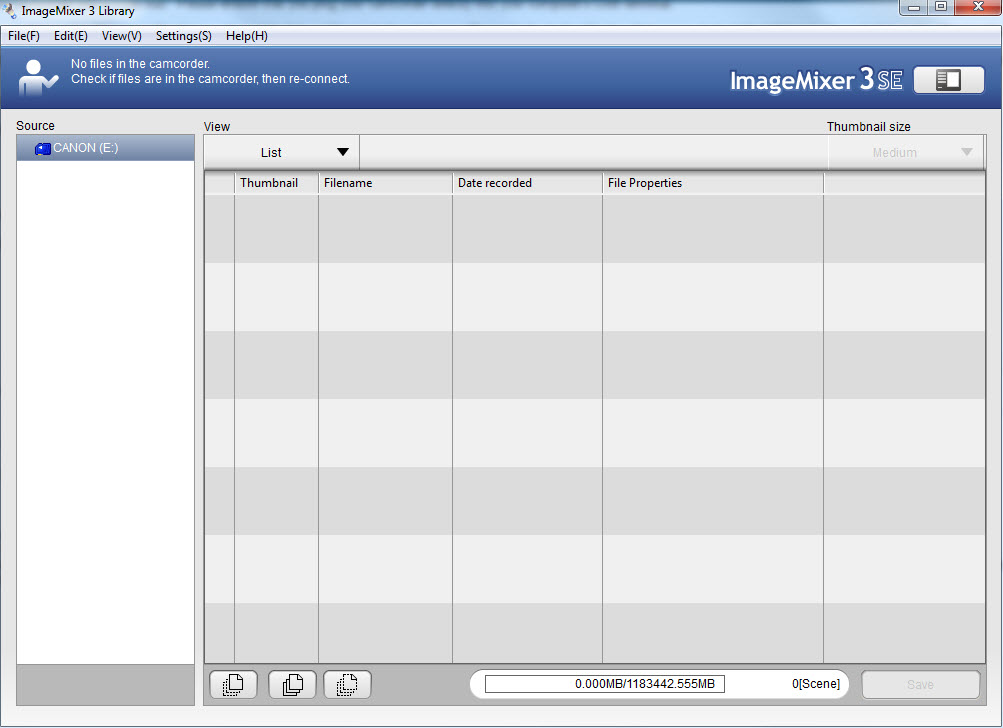Click the camcorder drive icon next to CANON
Image resolution: width=1003 pixels, height=728 pixels.
point(43,148)
